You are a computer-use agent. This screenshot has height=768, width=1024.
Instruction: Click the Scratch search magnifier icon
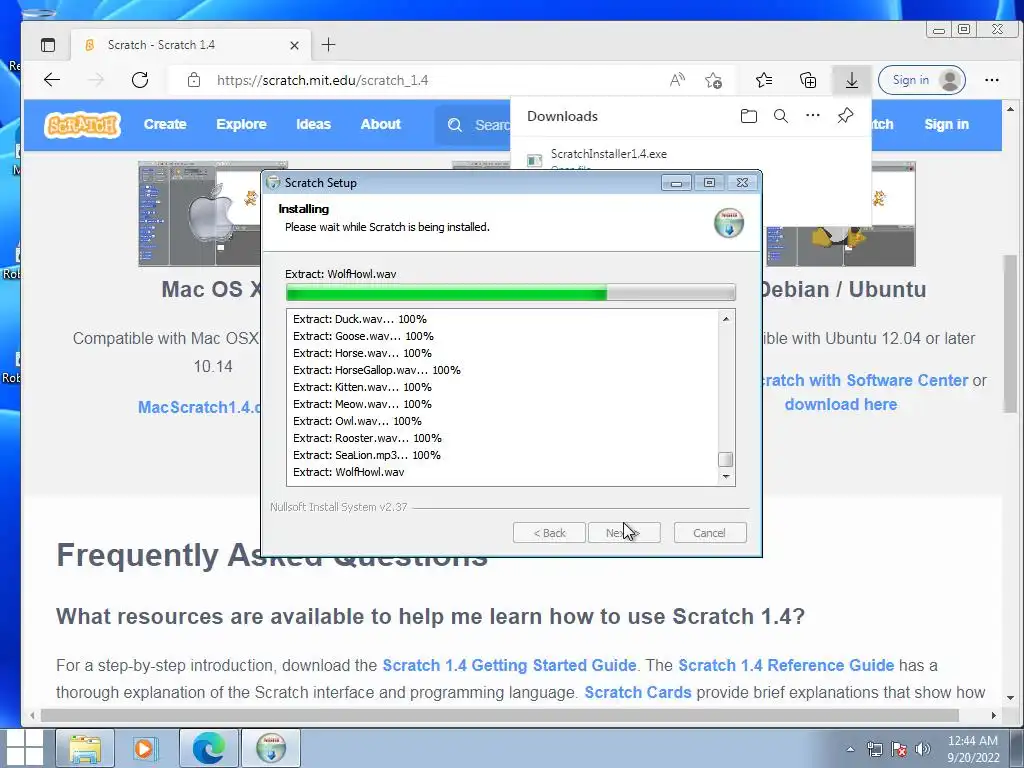pos(455,125)
